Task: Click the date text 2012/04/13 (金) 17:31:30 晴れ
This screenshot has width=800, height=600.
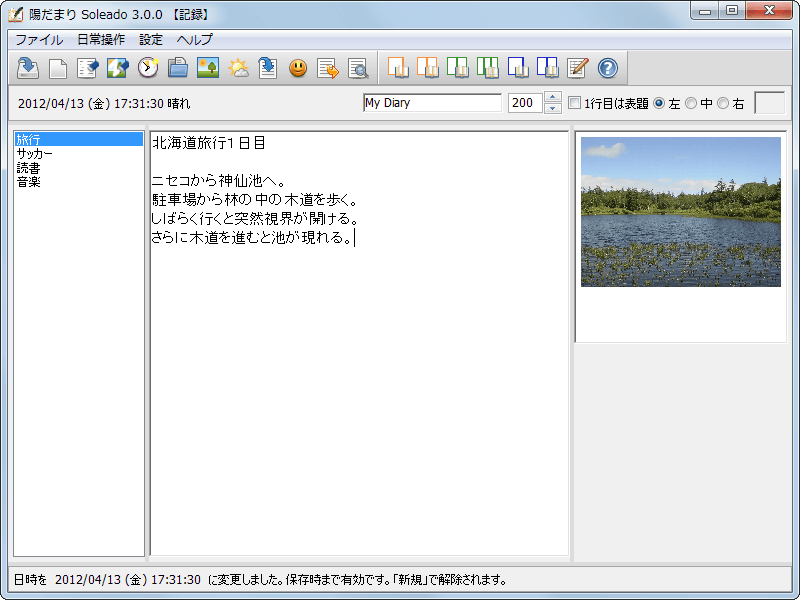Action: click(104, 104)
